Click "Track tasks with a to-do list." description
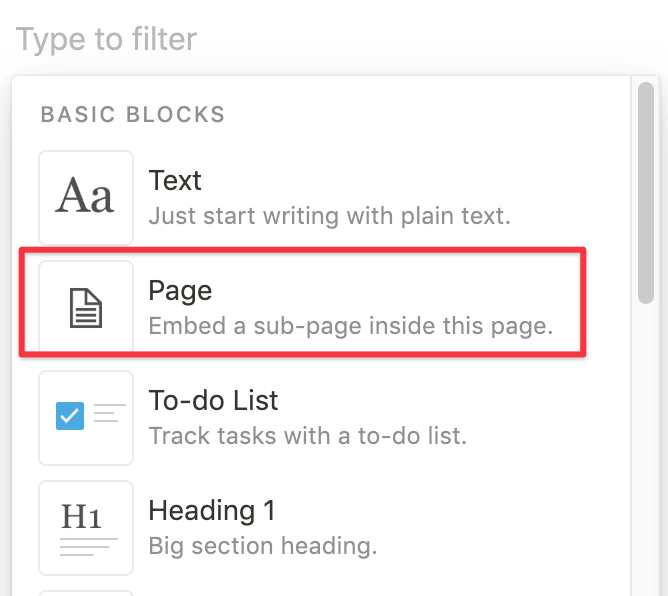Image resolution: width=668 pixels, height=596 pixels. click(307, 436)
